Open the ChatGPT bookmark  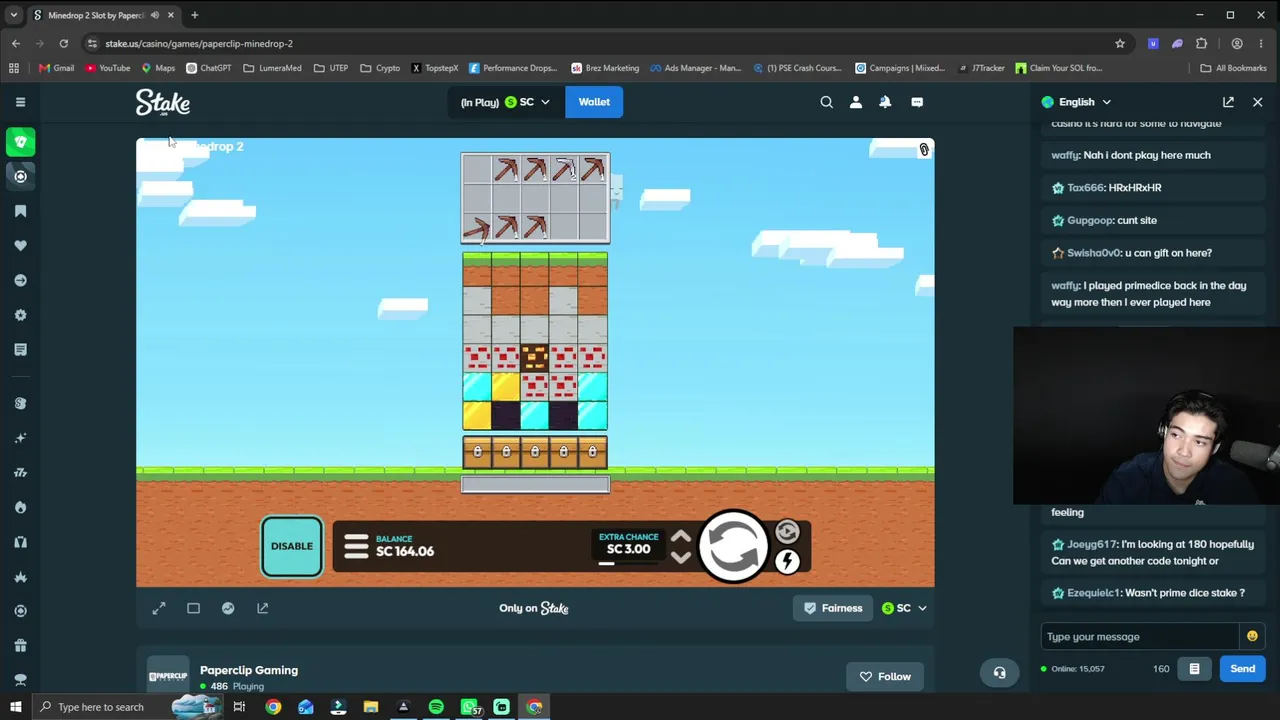click(208, 68)
